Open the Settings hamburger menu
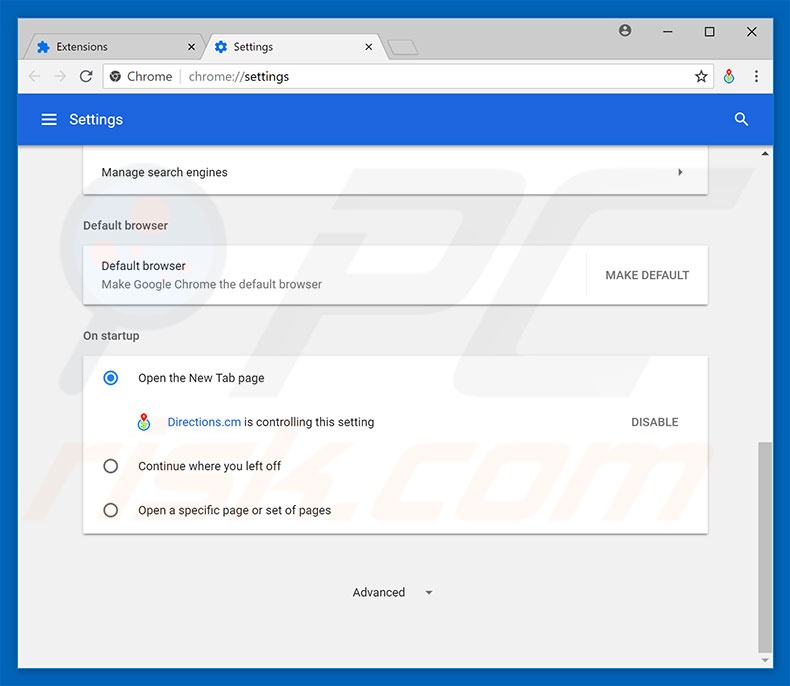 [49, 119]
